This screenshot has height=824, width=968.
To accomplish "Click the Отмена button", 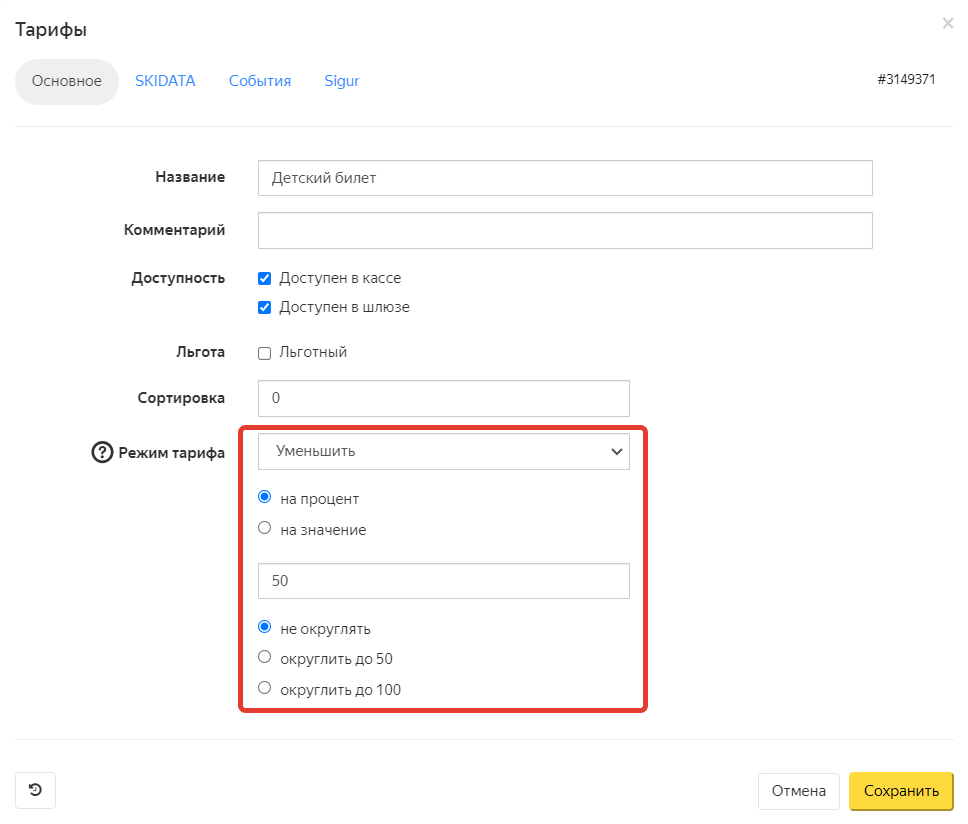I will [798, 791].
